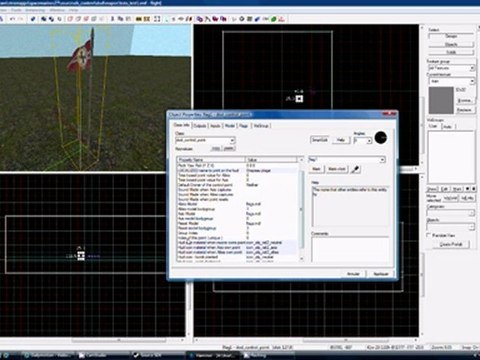480x360 pixels.
Task: Open the Objects dropdown above Random Yaw
Action: tap(450, 226)
